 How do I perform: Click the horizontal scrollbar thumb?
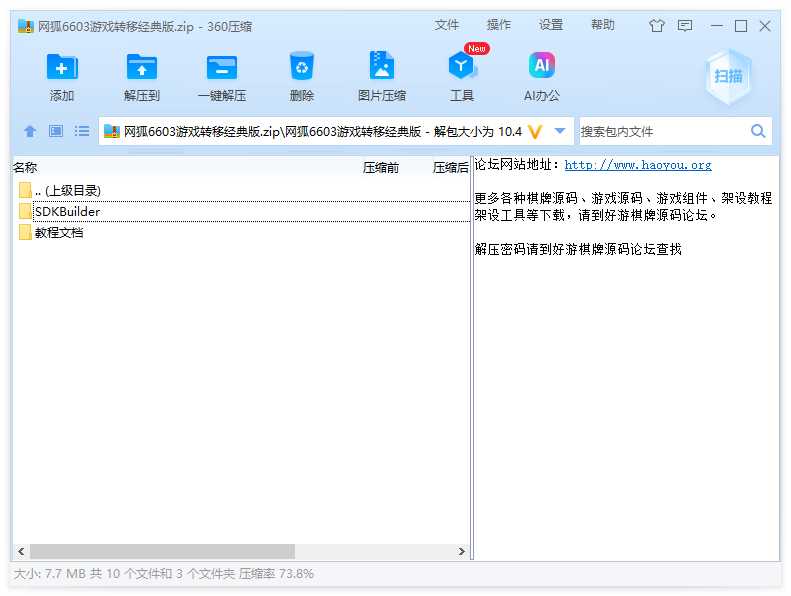(162, 551)
